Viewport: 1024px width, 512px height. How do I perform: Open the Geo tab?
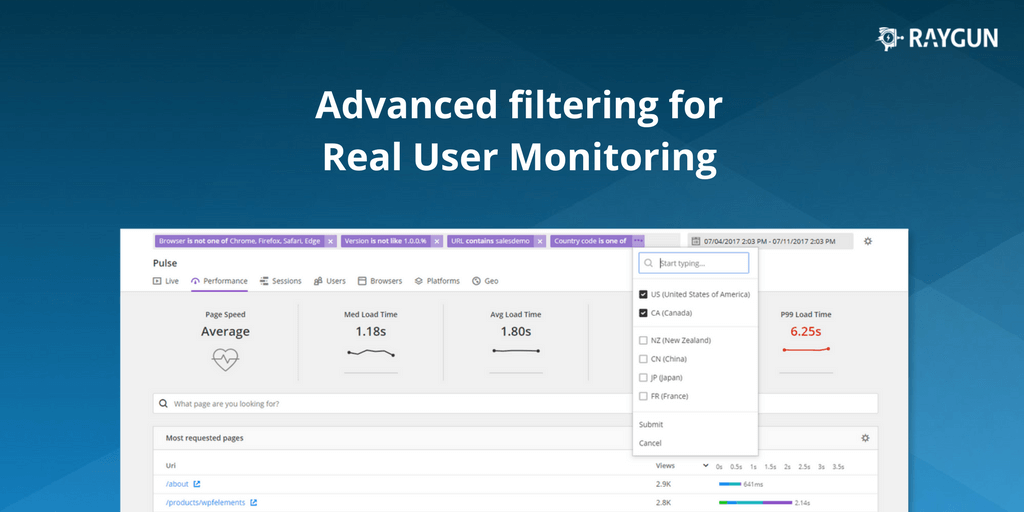click(x=485, y=281)
